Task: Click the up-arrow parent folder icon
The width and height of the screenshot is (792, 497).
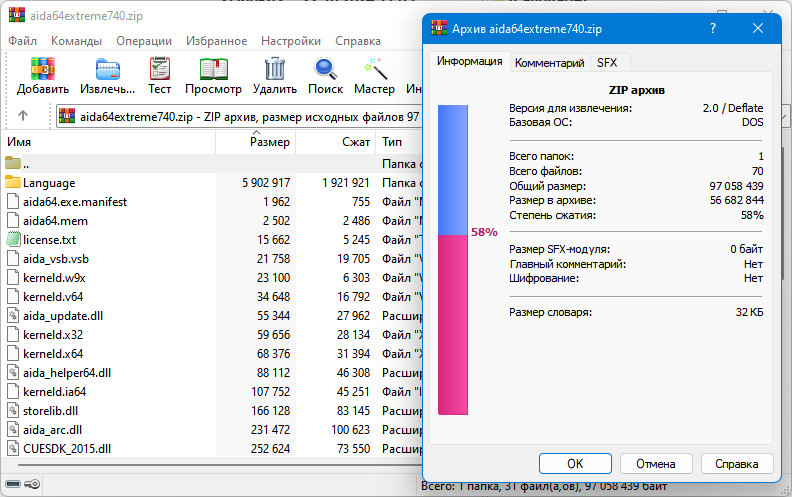Action: pos(23,116)
